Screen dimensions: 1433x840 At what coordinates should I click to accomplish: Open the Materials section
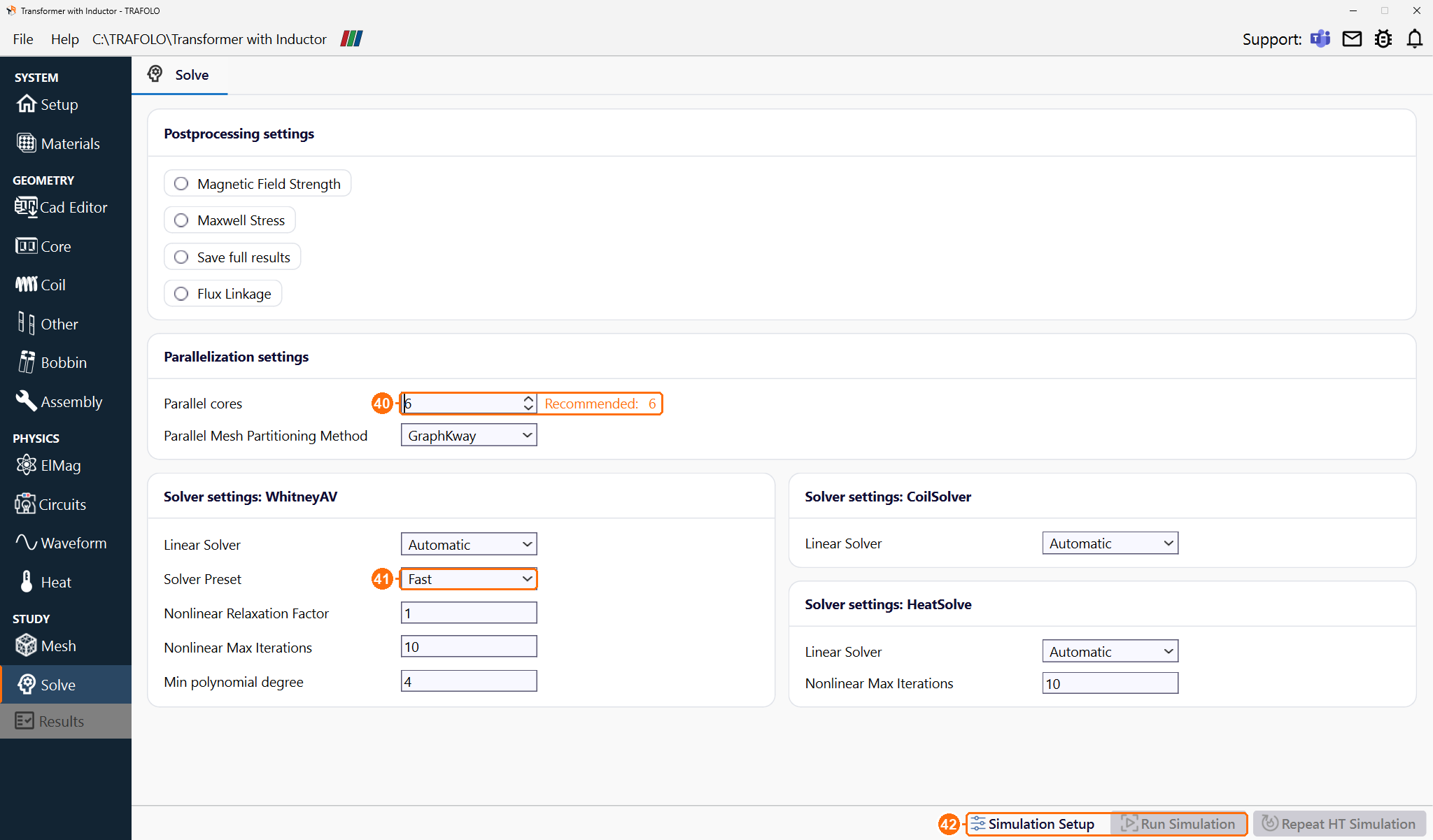58,143
